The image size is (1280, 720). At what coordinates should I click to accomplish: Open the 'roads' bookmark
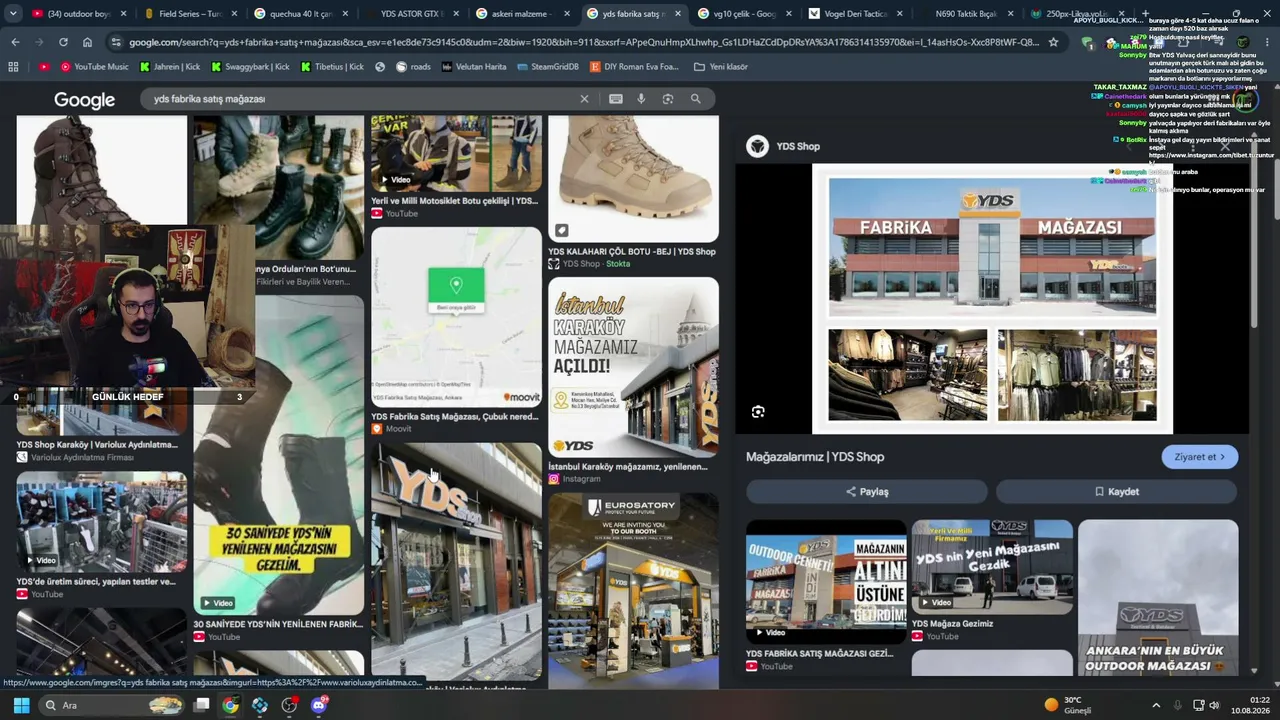[413, 67]
